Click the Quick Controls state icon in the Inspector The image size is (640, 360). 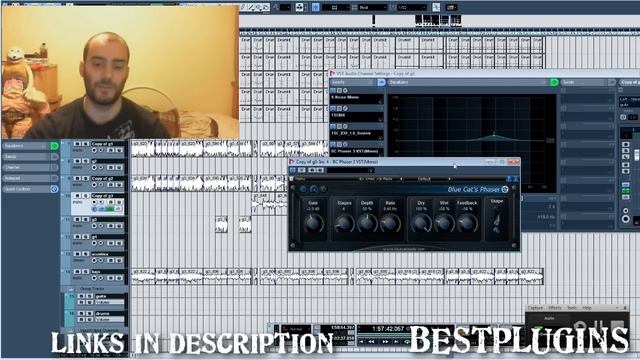coord(54,189)
